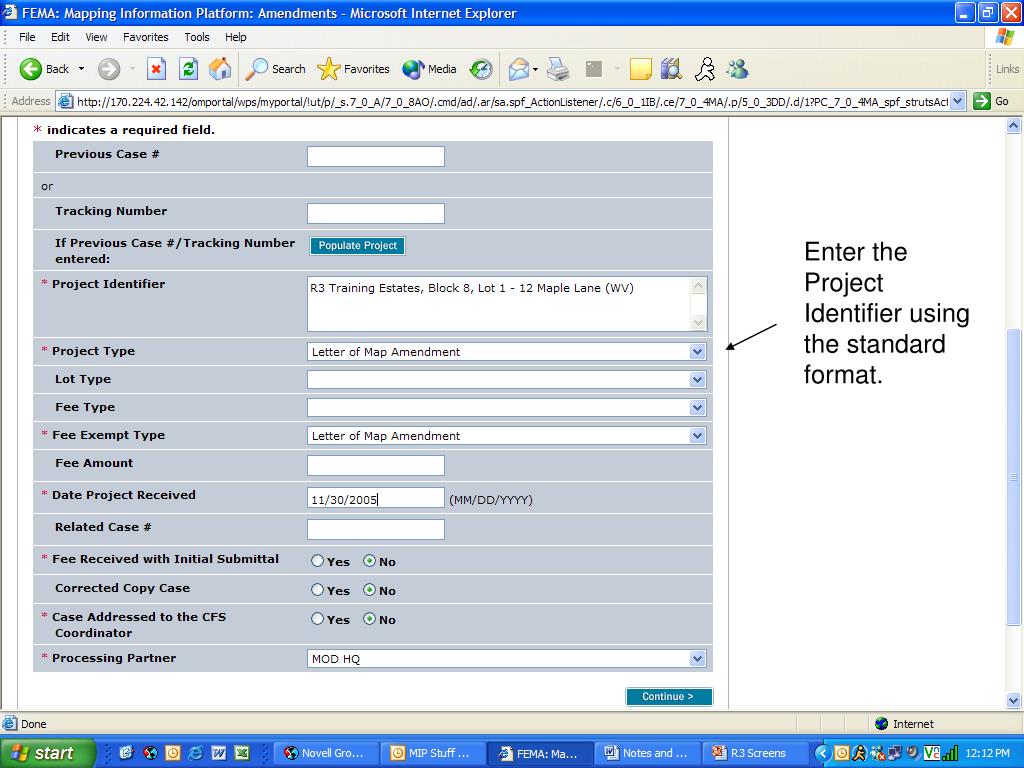Image resolution: width=1024 pixels, height=768 pixels.
Task: Select Yes for Corrected Copy Case
Action: [317, 590]
